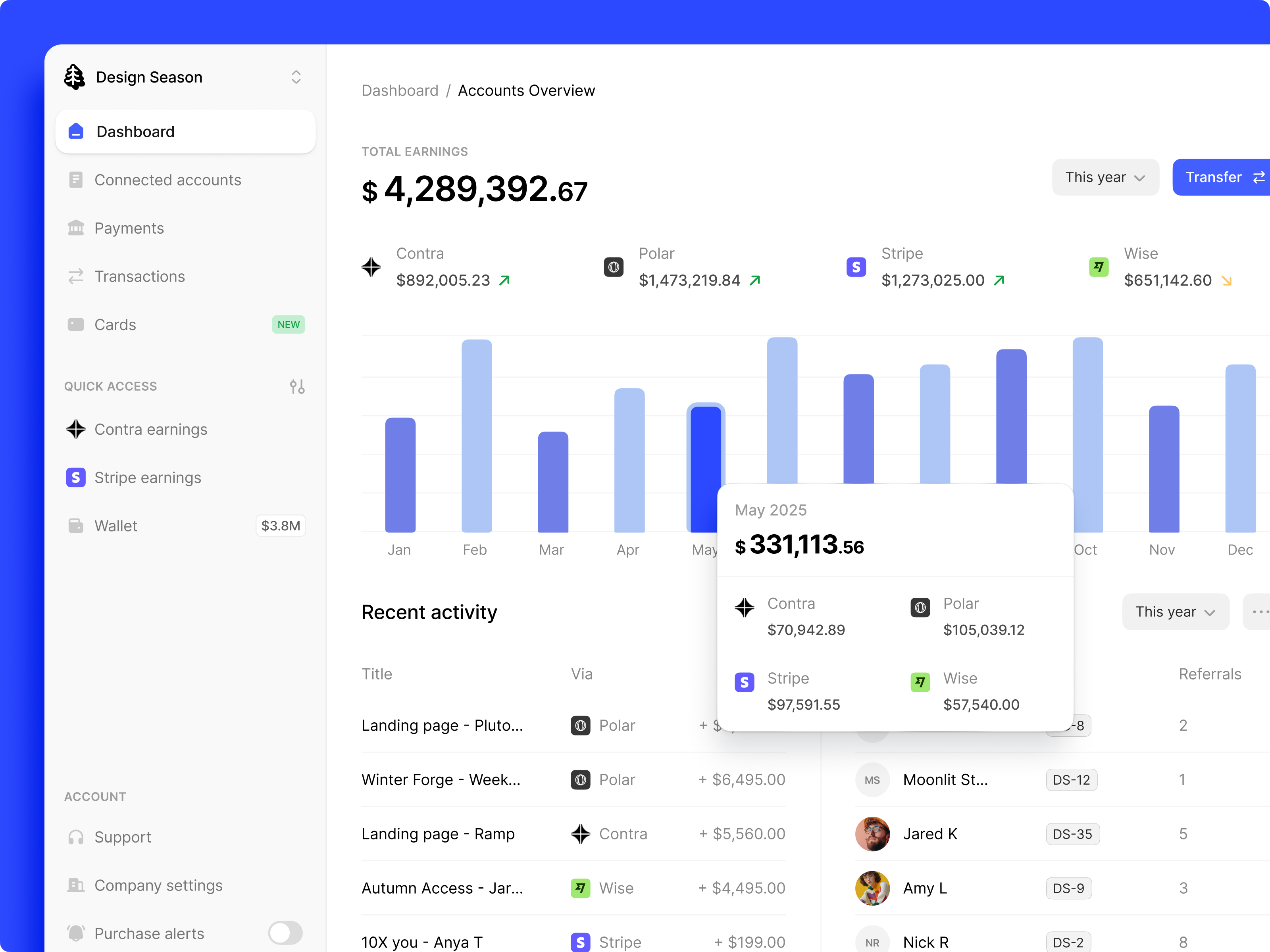Click the Accounts Overview breadcrumb
The height and width of the screenshot is (952, 1270).
[527, 91]
